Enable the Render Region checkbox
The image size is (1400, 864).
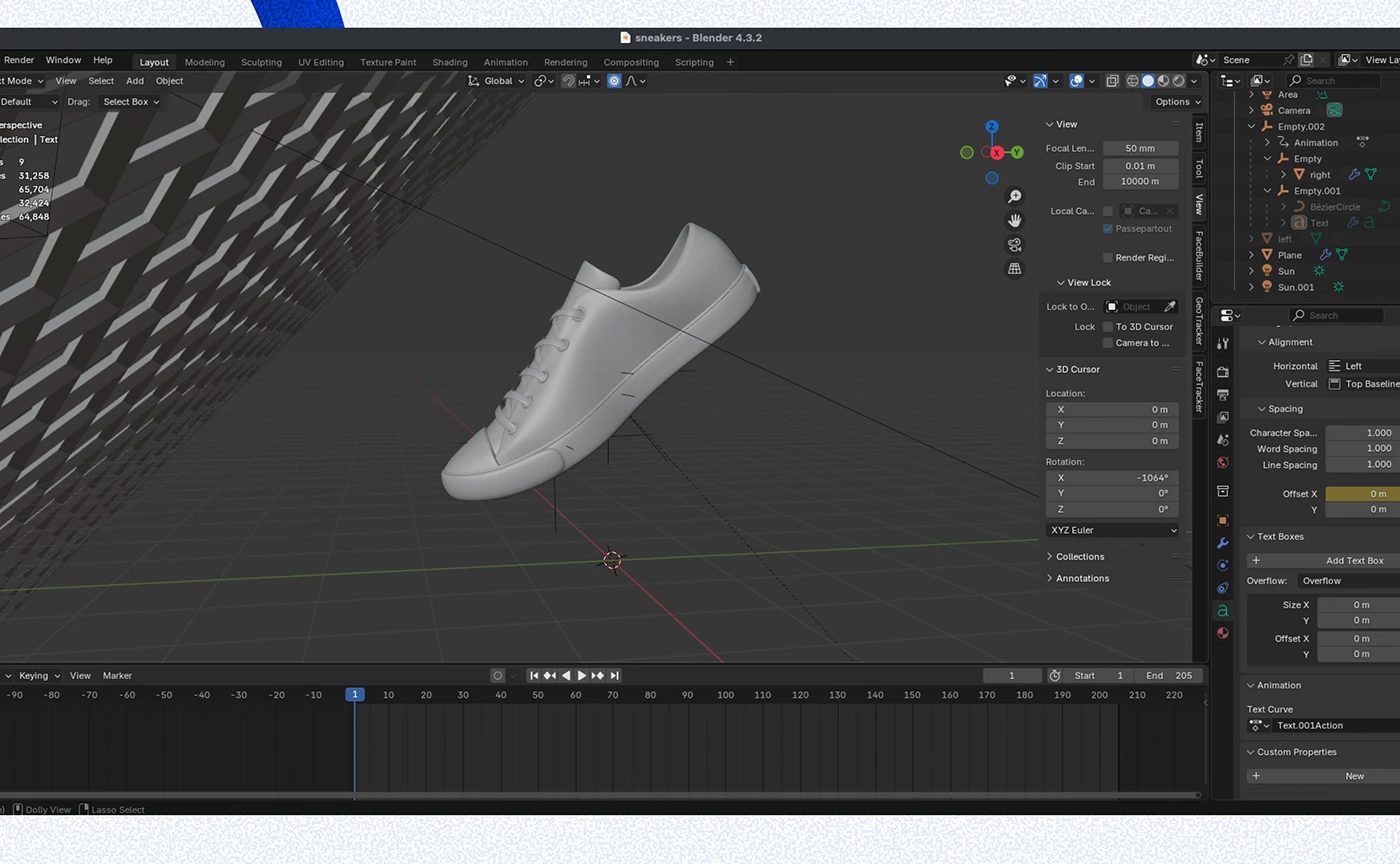(1108, 257)
